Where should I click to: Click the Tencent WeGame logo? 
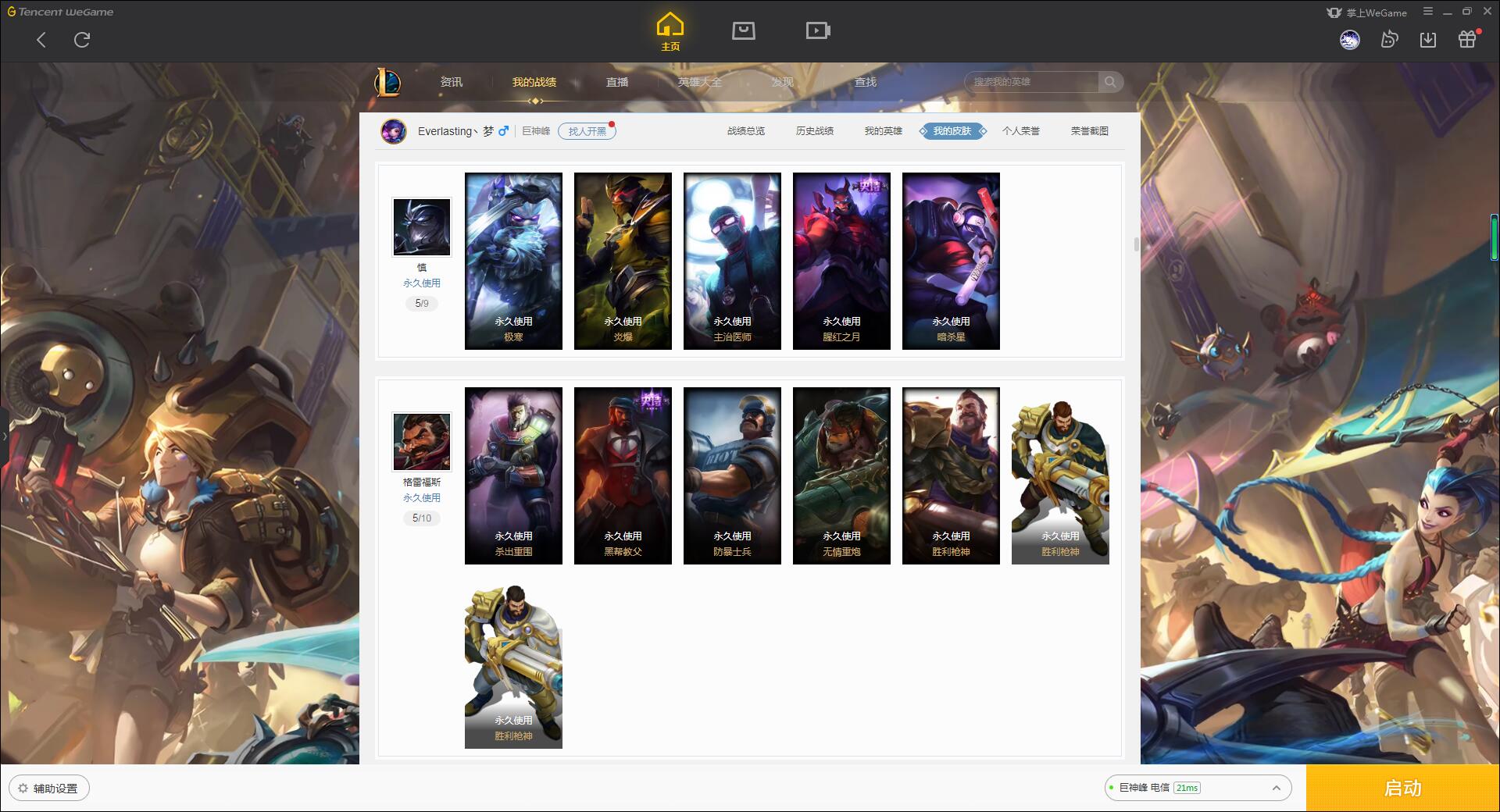tap(60, 12)
